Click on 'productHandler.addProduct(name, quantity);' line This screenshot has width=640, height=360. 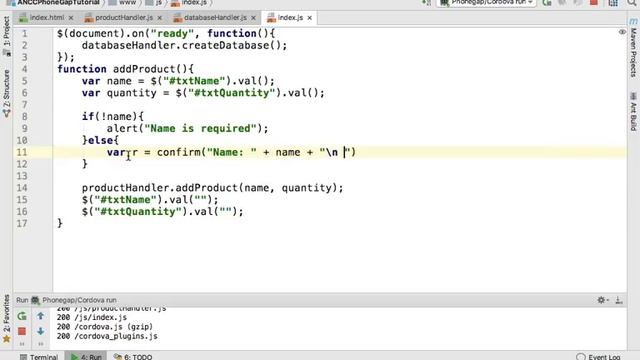(x=212, y=188)
